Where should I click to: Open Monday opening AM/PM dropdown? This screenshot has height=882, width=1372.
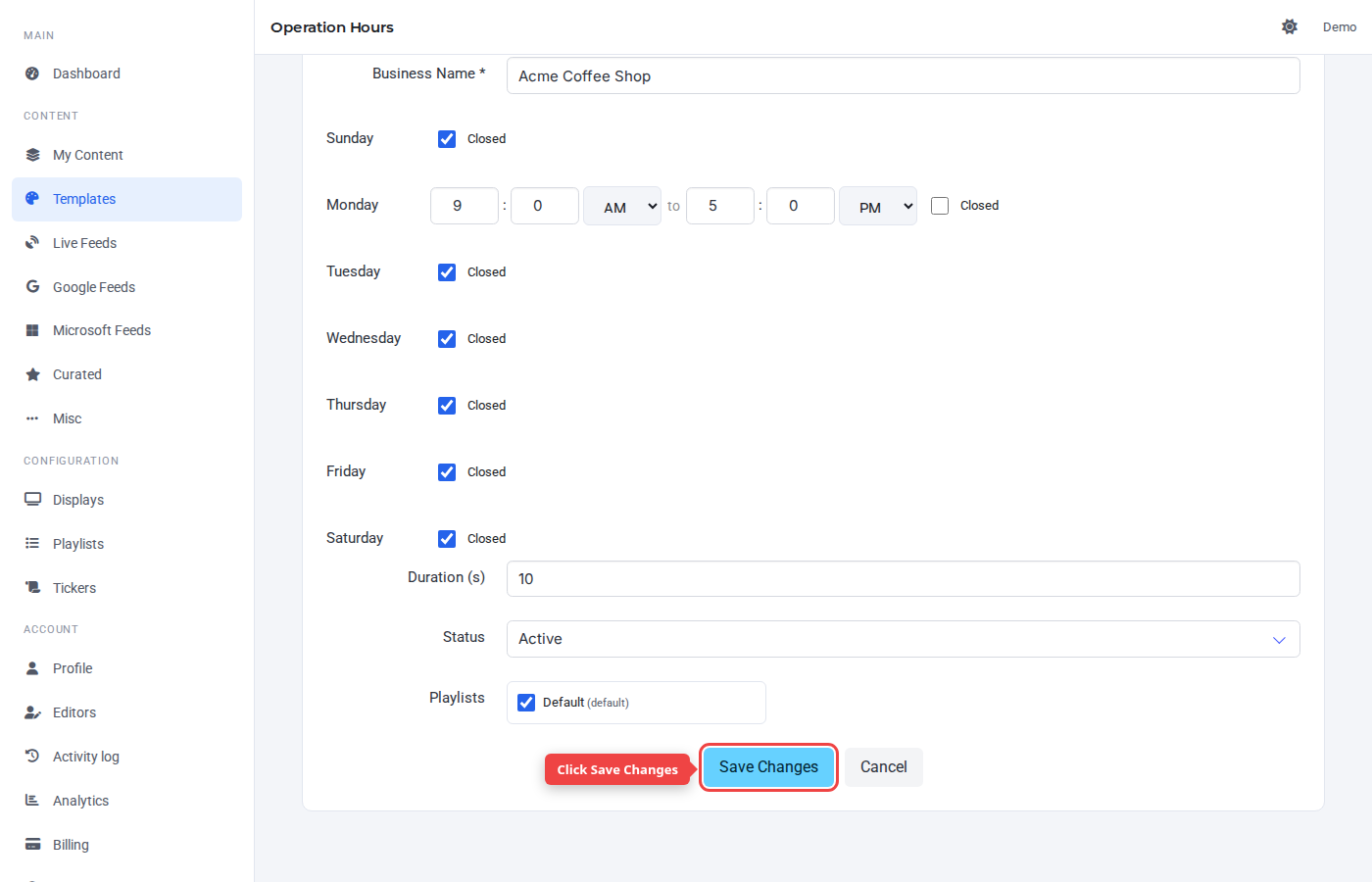(x=622, y=206)
